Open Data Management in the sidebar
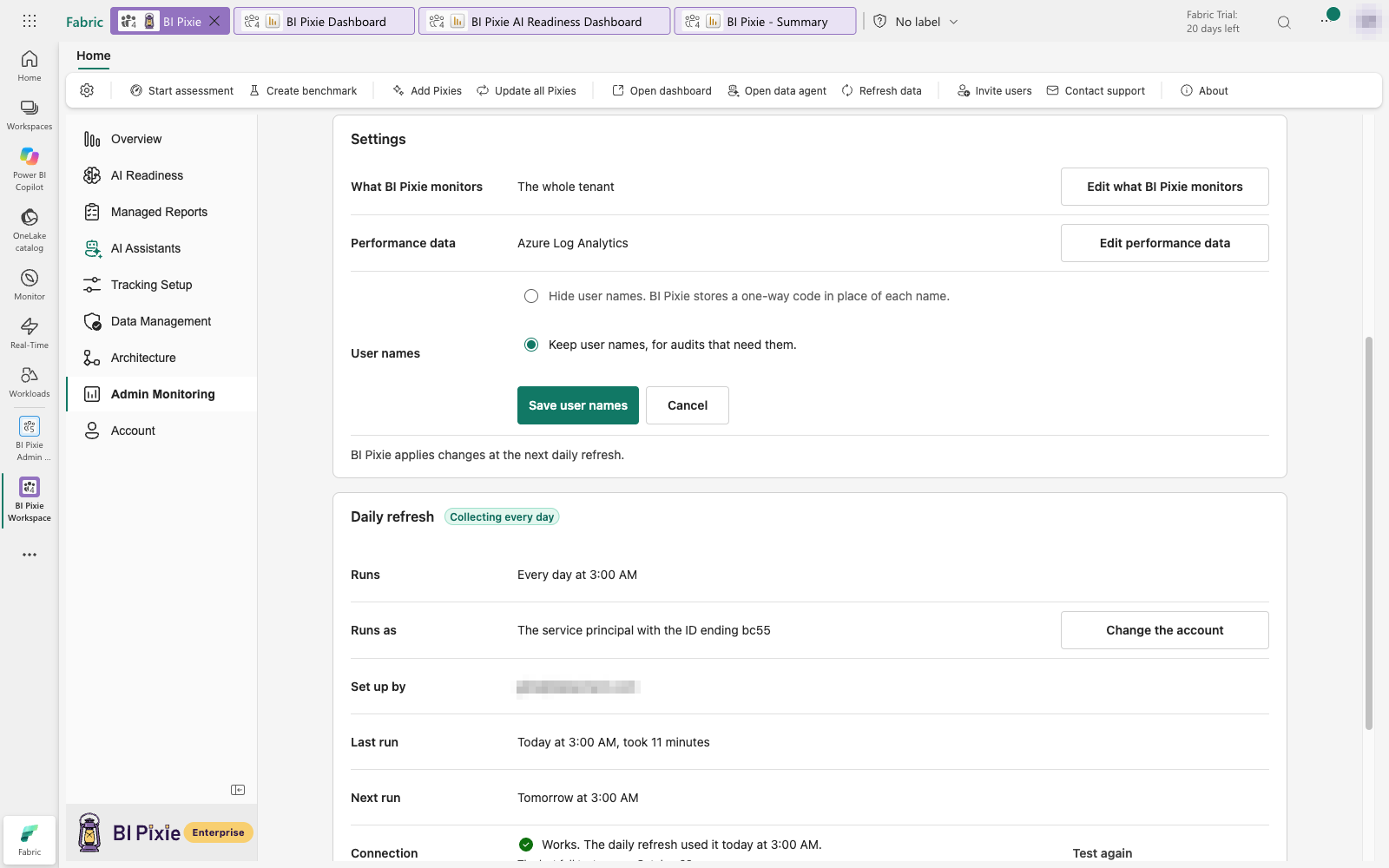This screenshot has width=1389, height=868. click(161, 321)
